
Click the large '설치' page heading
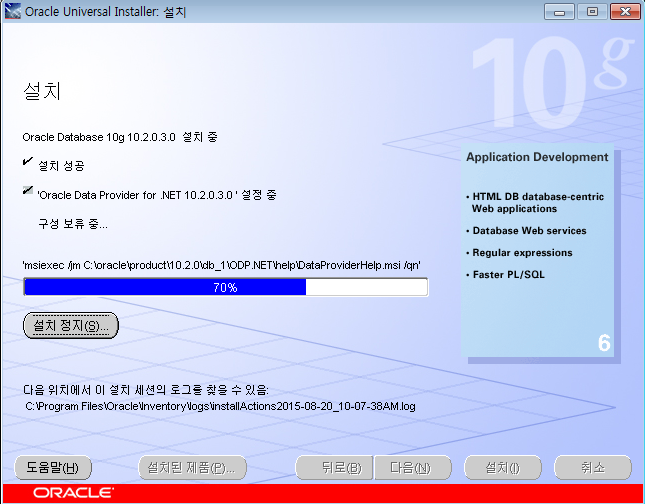[42, 91]
